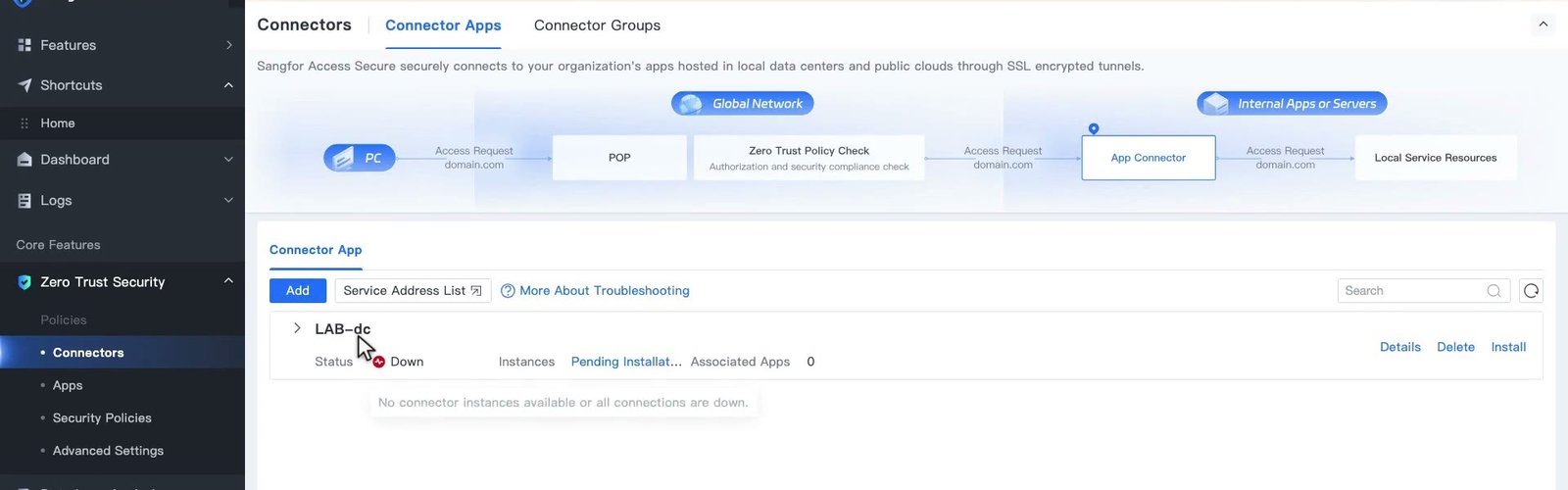Viewport: 1568px width, 490px height.
Task: Click the Associated Apps count 0
Action: coord(810,362)
